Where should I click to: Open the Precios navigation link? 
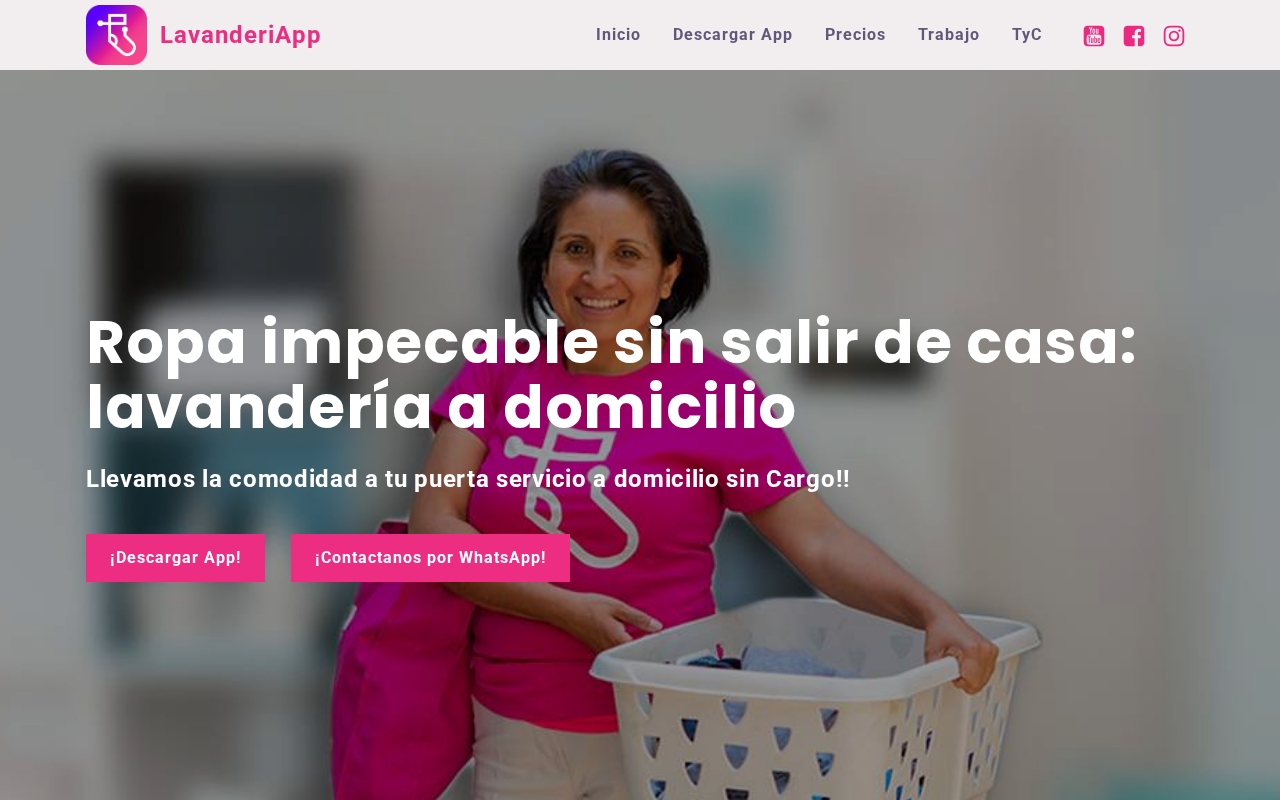(x=855, y=35)
